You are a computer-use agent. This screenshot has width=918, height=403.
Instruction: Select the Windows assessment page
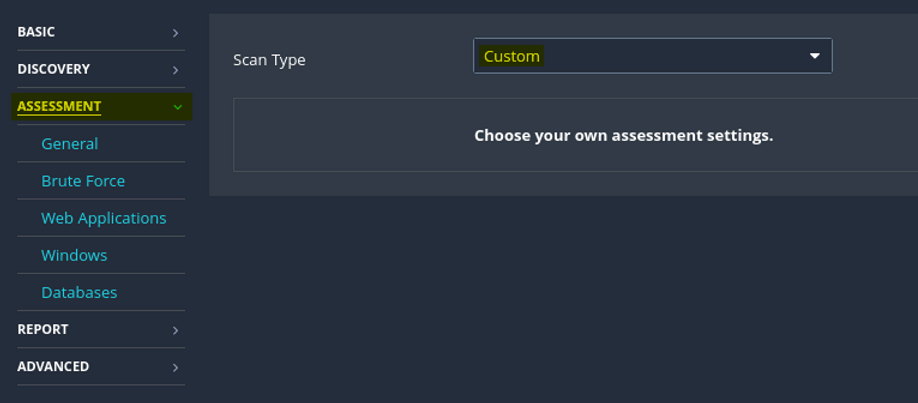(x=74, y=255)
